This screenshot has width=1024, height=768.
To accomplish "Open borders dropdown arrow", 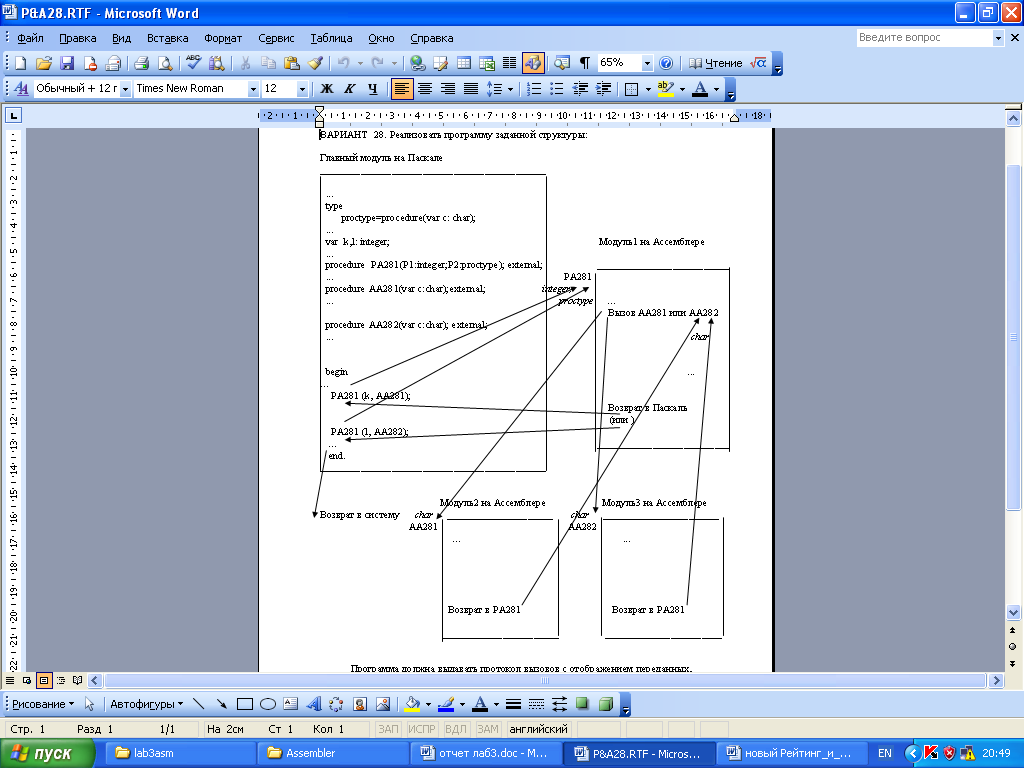I will point(648,89).
